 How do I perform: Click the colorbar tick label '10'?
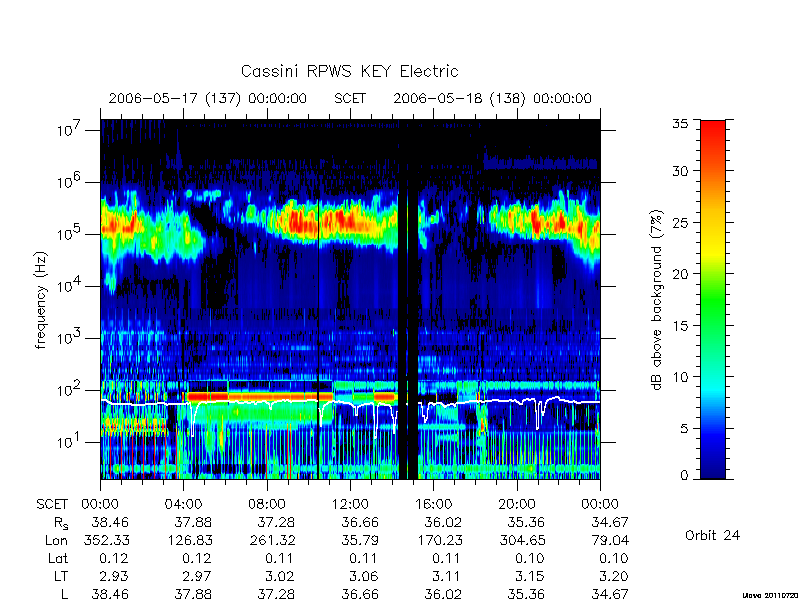coord(680,377)
